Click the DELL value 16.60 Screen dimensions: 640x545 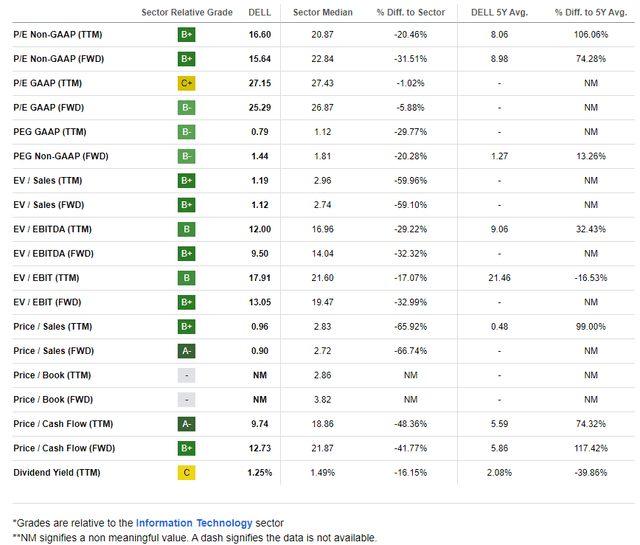(x=260, y=35)
